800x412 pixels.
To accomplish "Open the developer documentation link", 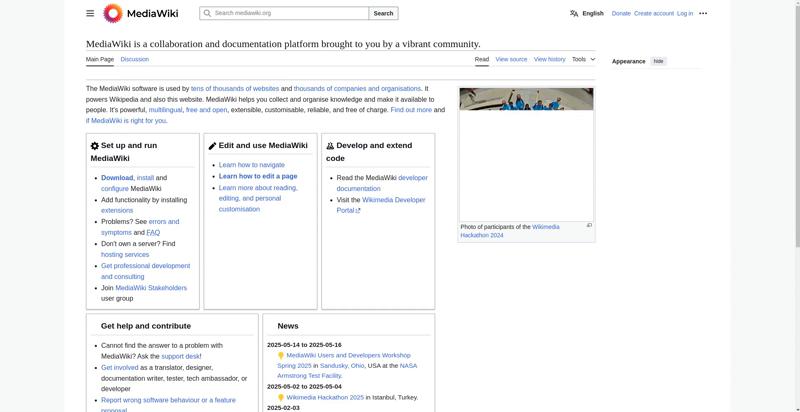I will 382,183.
